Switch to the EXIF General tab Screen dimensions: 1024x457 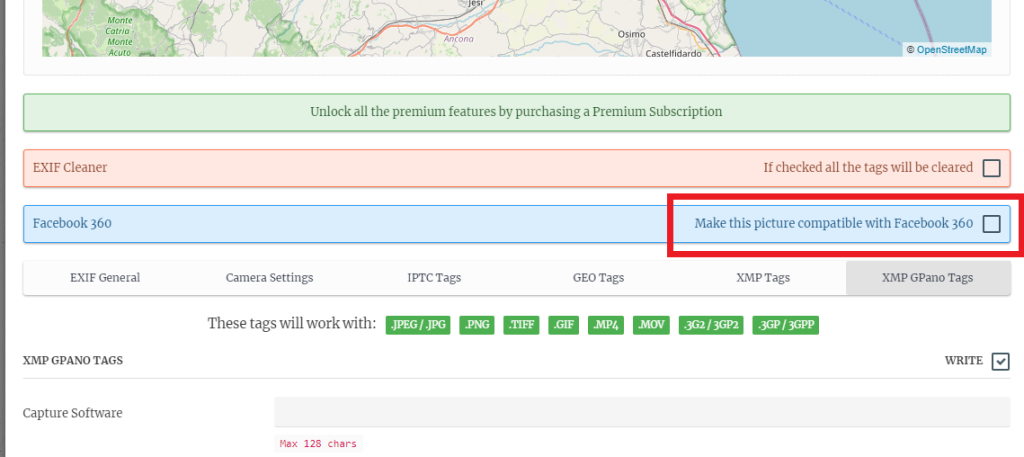pos(105,278)
